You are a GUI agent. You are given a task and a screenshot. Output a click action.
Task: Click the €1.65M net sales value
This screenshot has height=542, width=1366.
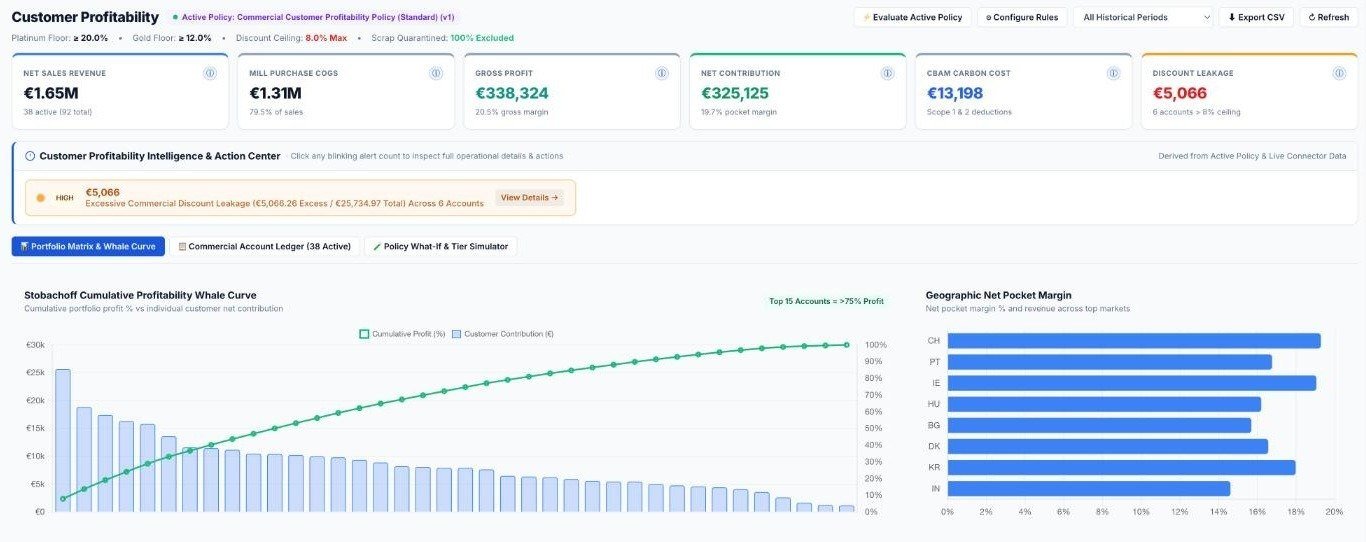coord(51,93)
